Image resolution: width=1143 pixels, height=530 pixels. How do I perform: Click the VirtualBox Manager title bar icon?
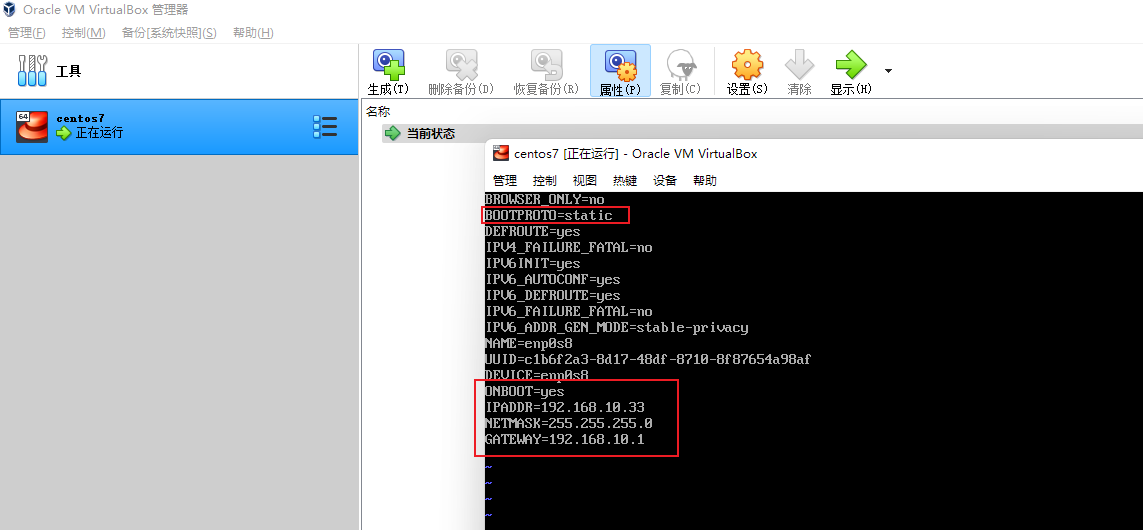10,10
